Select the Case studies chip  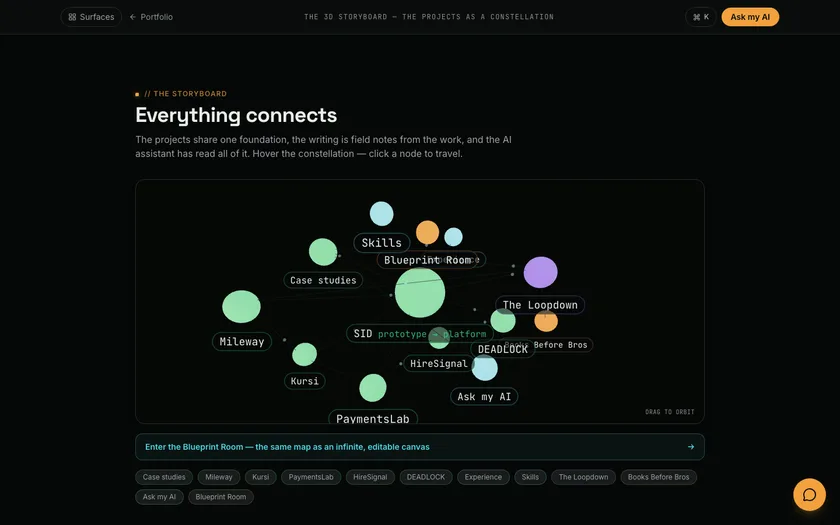164,477
